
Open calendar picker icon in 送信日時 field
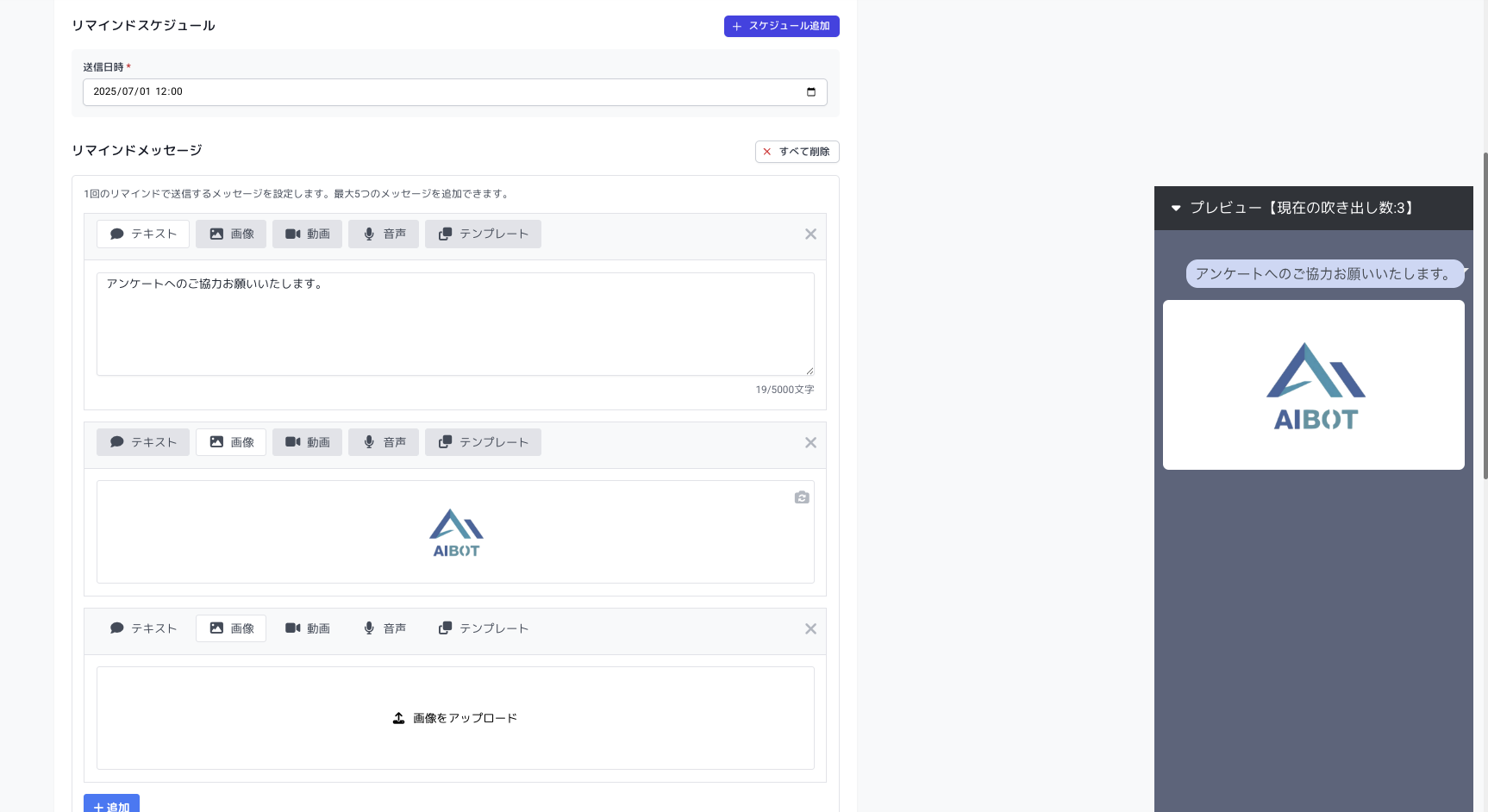click(811, 92)
